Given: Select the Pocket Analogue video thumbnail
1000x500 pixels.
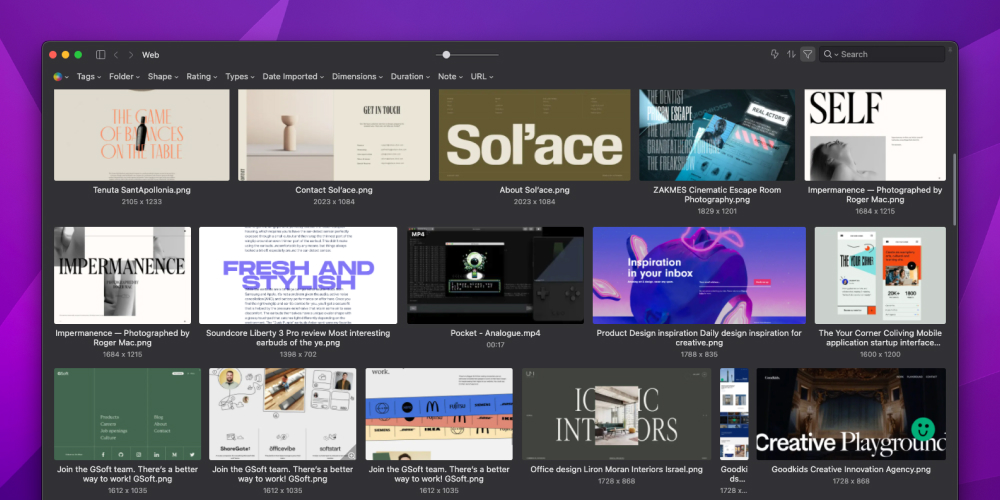Looking at the screenshot, I should click(496, 276).
